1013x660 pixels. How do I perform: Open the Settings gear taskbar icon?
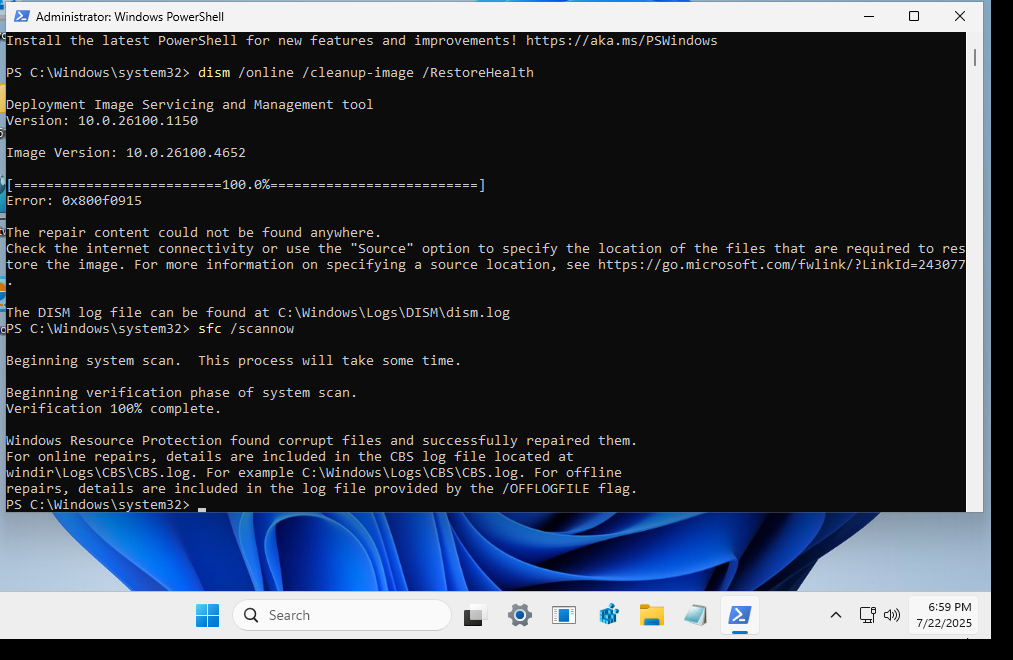coord(519,615)
